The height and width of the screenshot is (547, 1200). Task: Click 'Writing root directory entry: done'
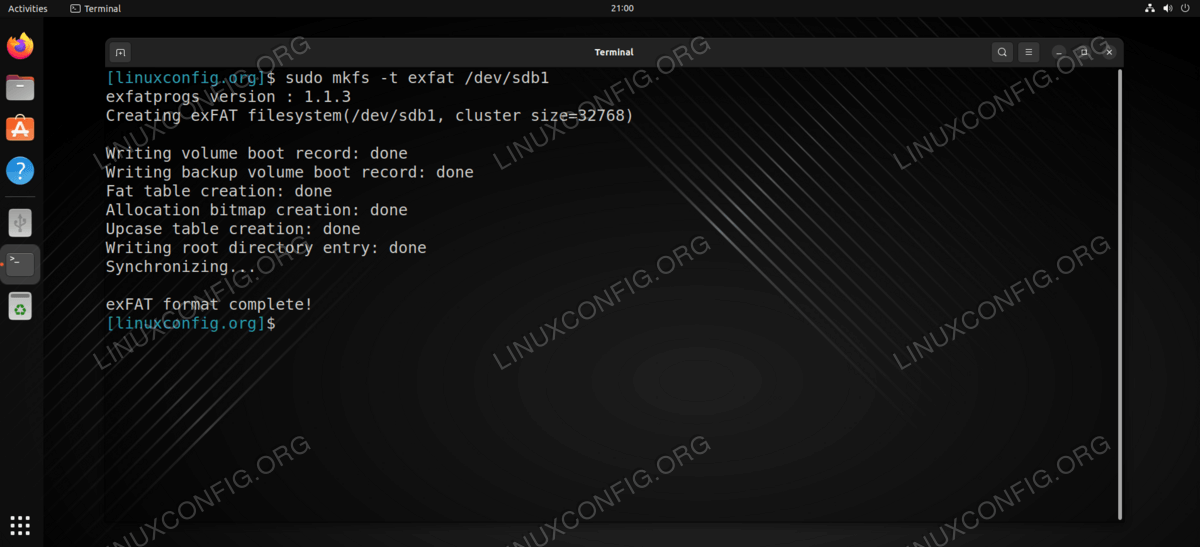266,249
